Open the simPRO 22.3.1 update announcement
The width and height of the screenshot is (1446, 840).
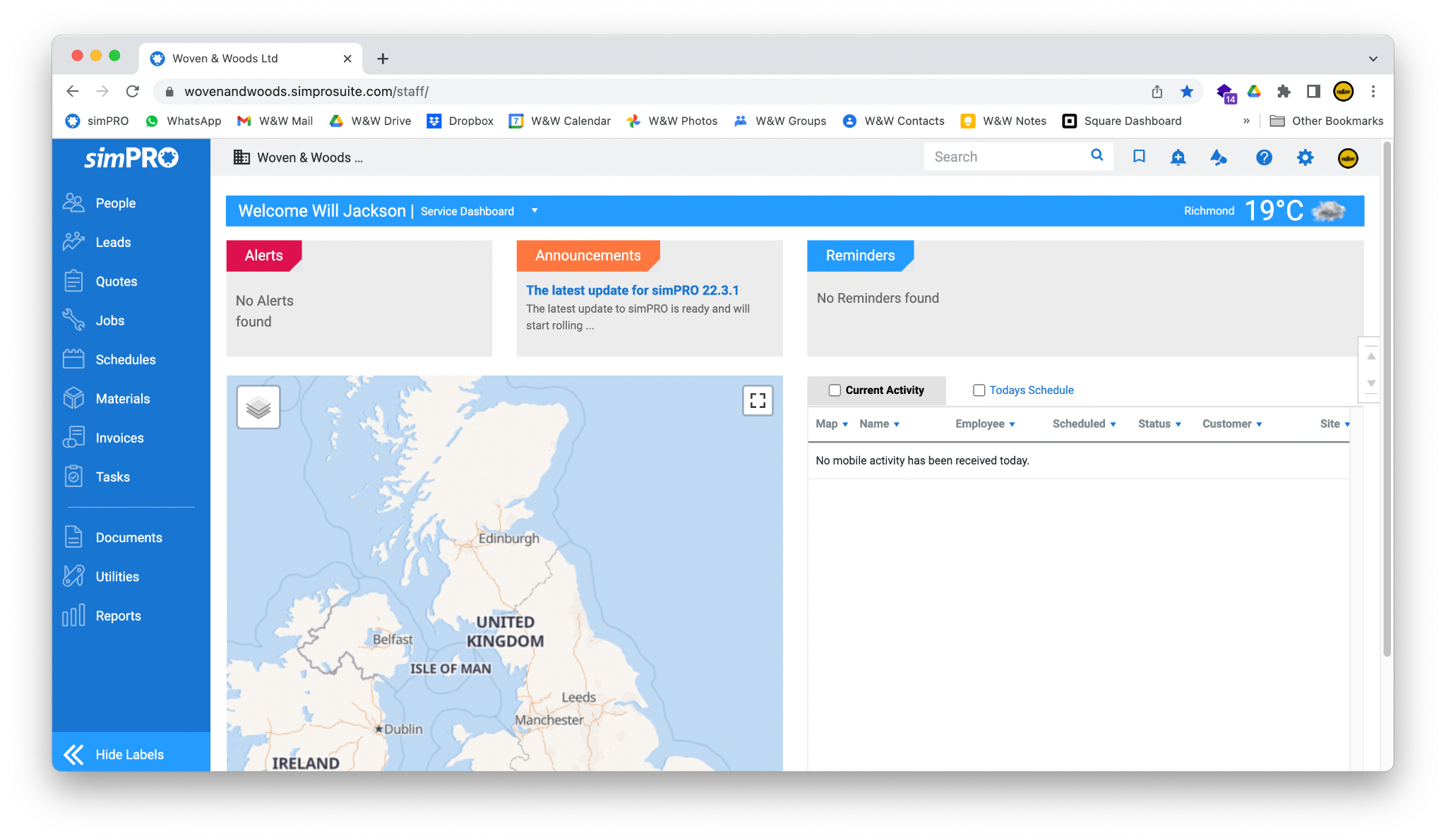(632, 290)
